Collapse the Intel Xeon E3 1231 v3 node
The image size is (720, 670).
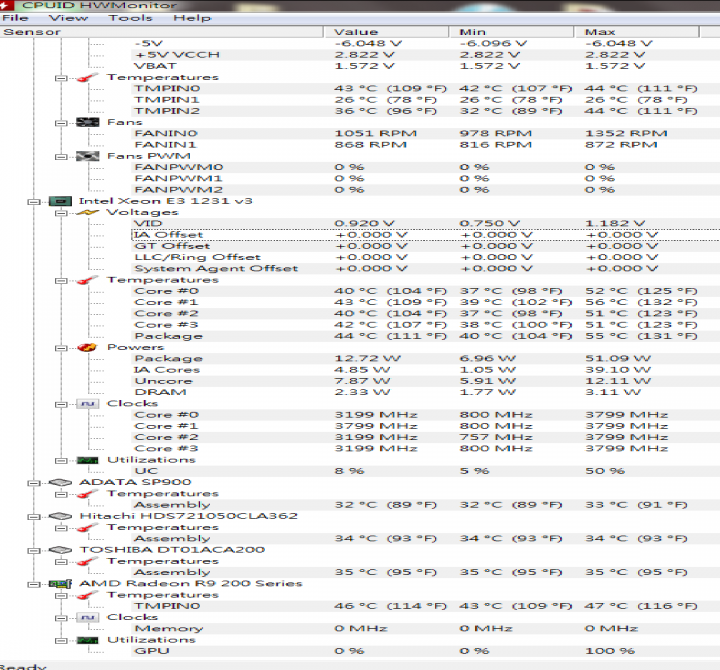coord(34,202)
